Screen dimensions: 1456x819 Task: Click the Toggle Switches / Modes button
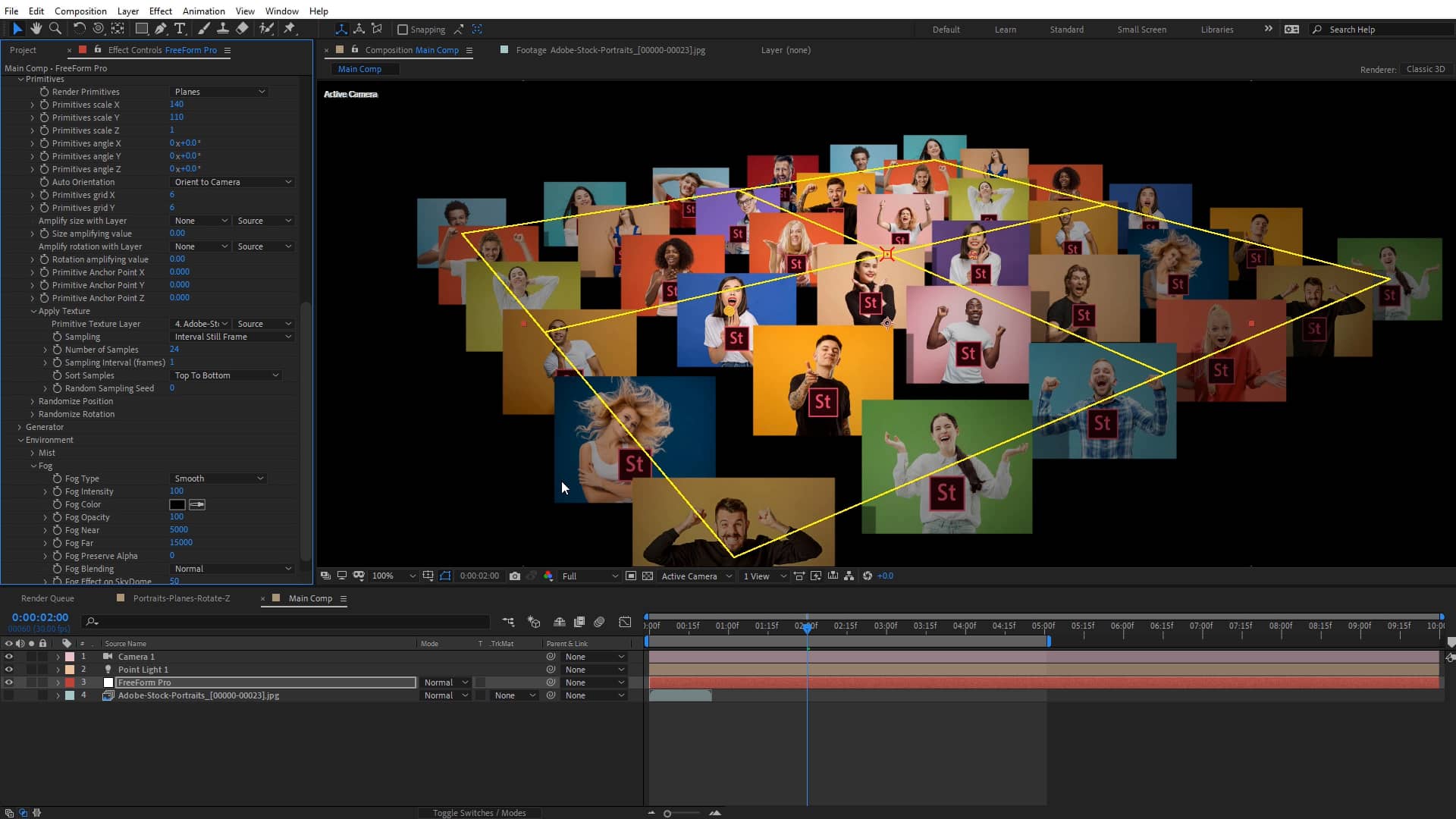(480, 812)
